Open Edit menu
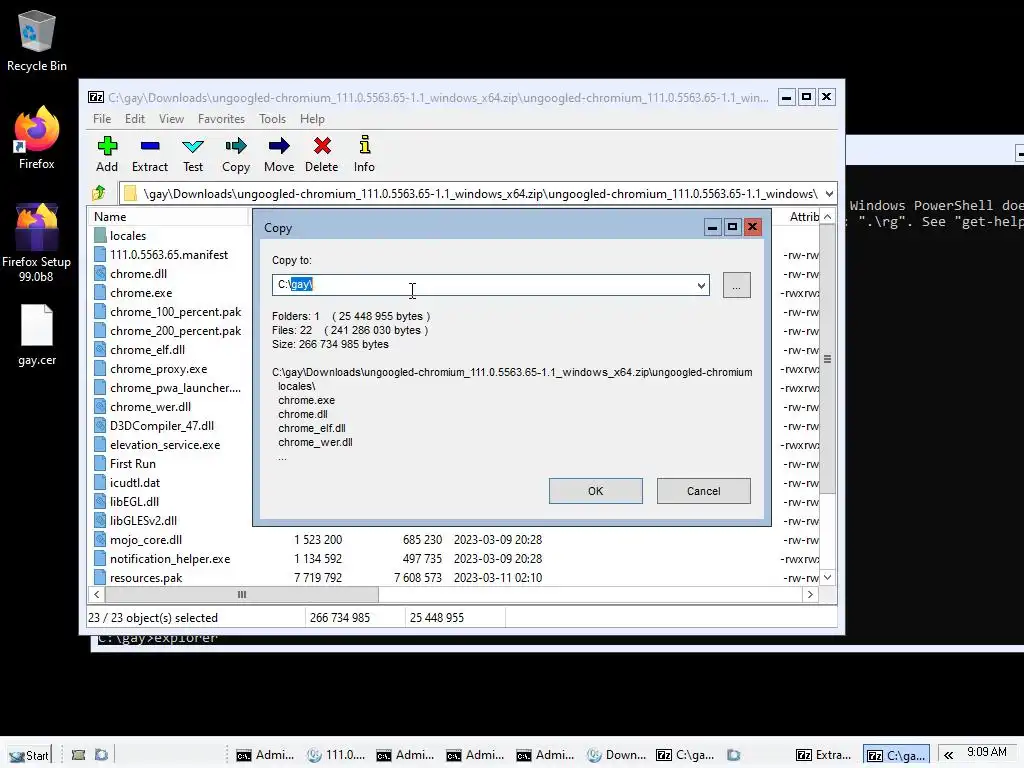 coord(135,119)
